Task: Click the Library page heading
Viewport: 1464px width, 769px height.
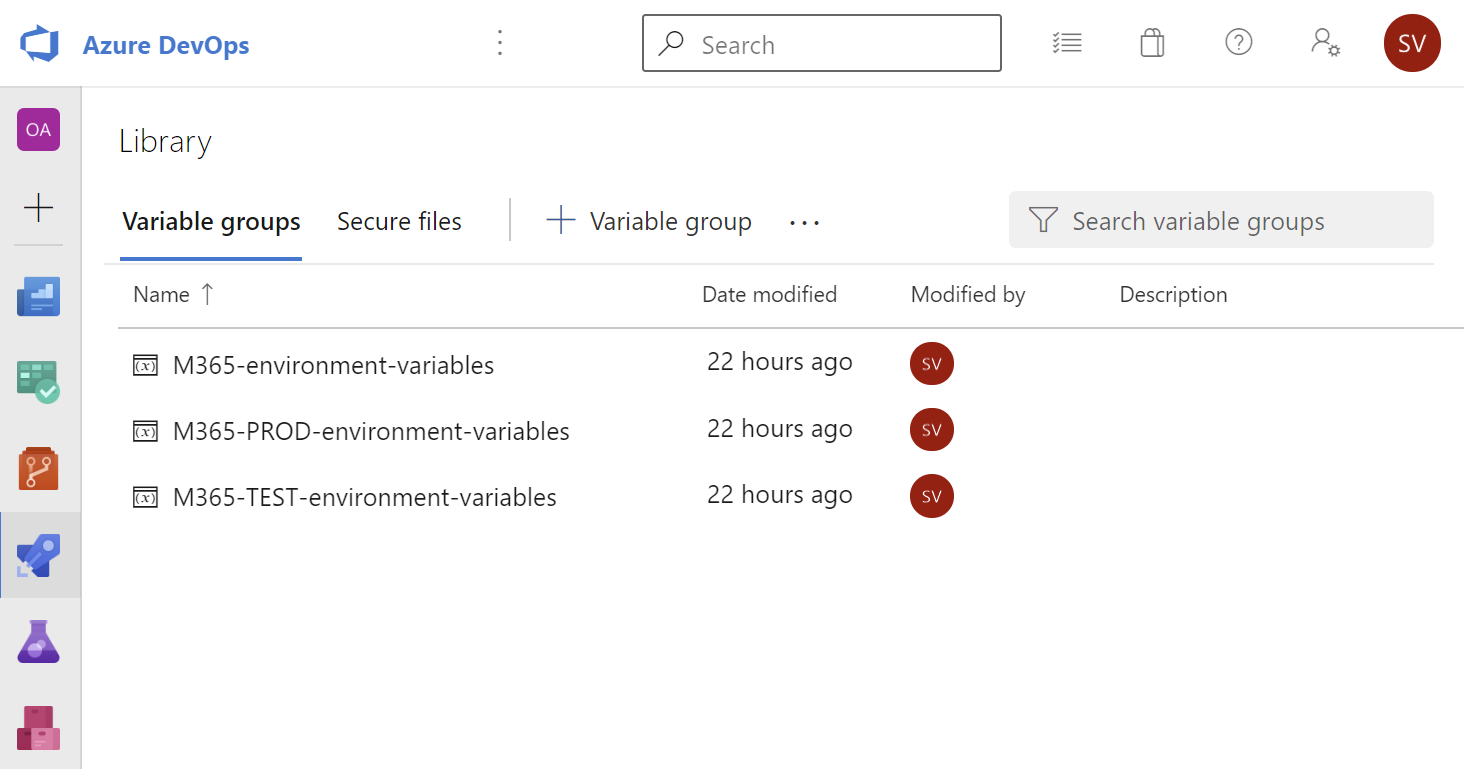Action: click(x=165, y=142)
